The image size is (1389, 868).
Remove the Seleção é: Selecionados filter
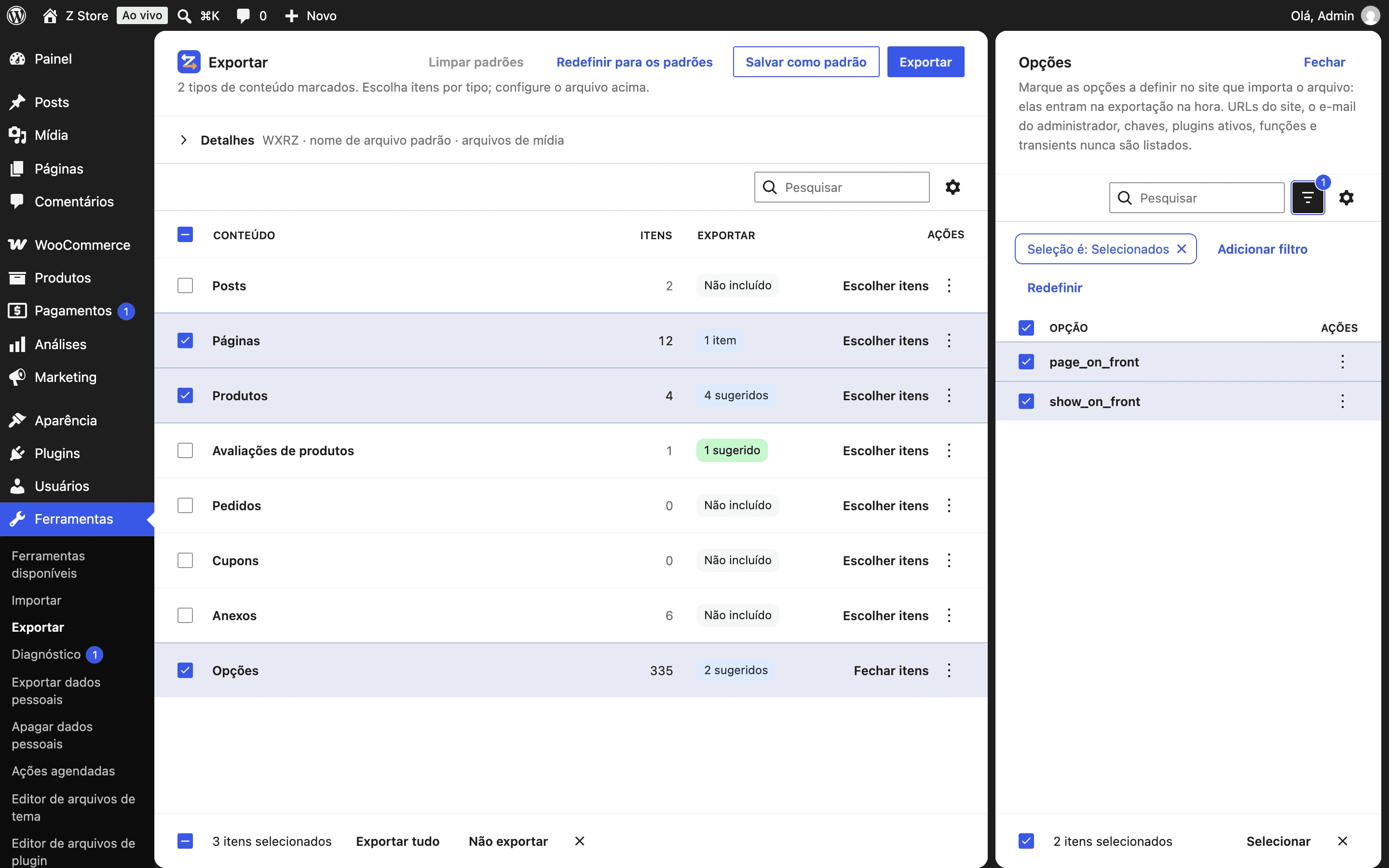click(1182, 248)
